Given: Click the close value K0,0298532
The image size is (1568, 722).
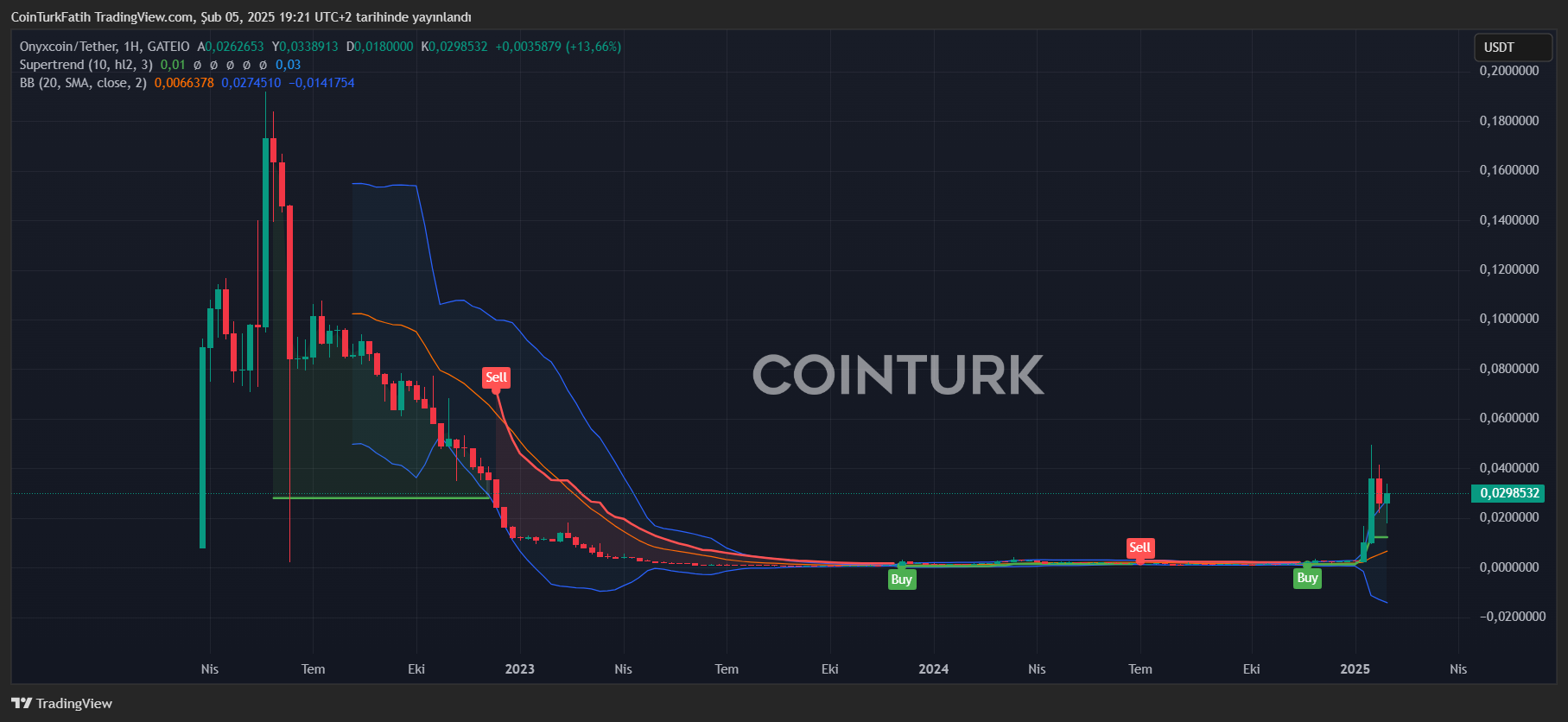Looking at the screenshot, I should [454, 47].
